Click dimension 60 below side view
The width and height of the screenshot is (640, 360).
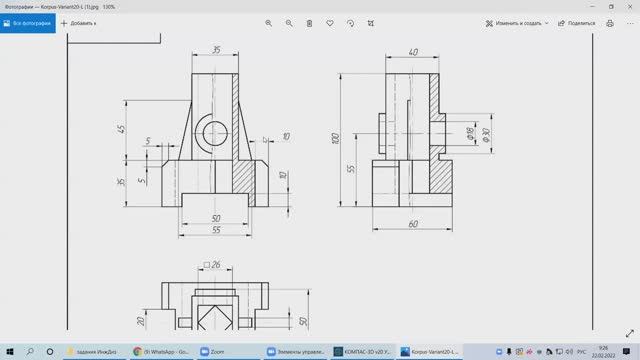pyautogui.click(x=413, y=224)
